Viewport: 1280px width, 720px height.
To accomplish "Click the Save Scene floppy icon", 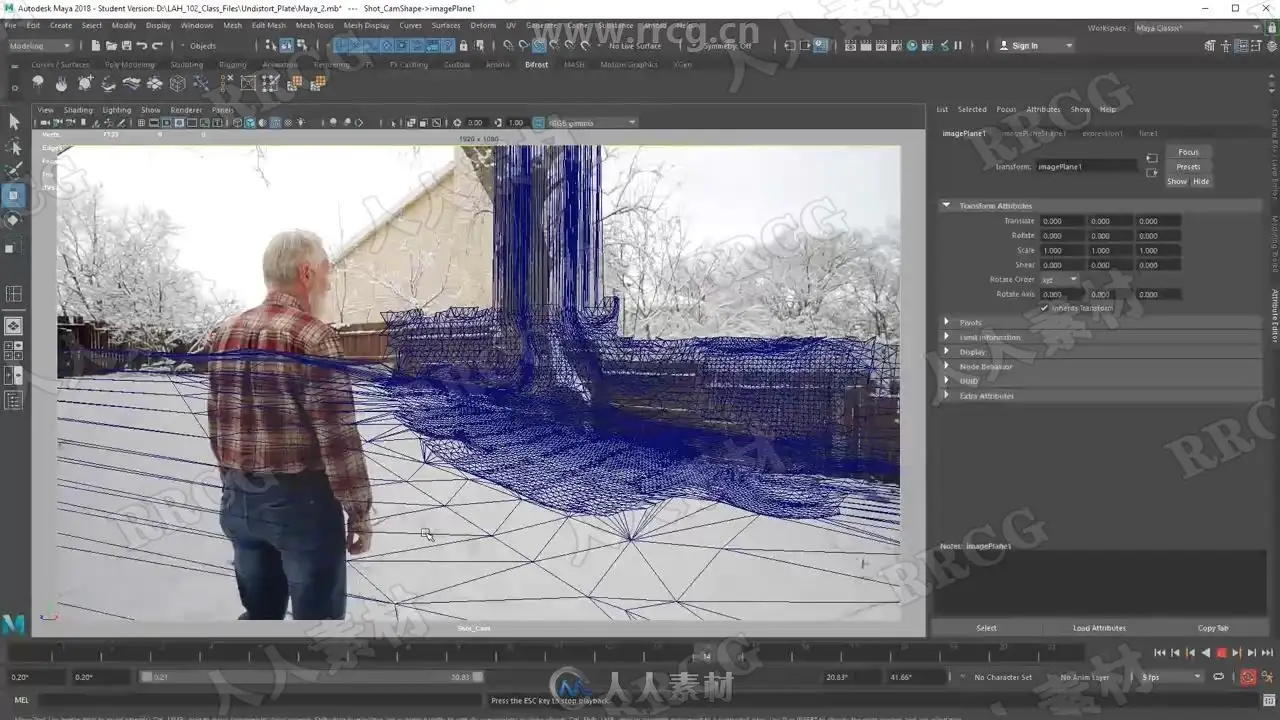I will (126, 45).
